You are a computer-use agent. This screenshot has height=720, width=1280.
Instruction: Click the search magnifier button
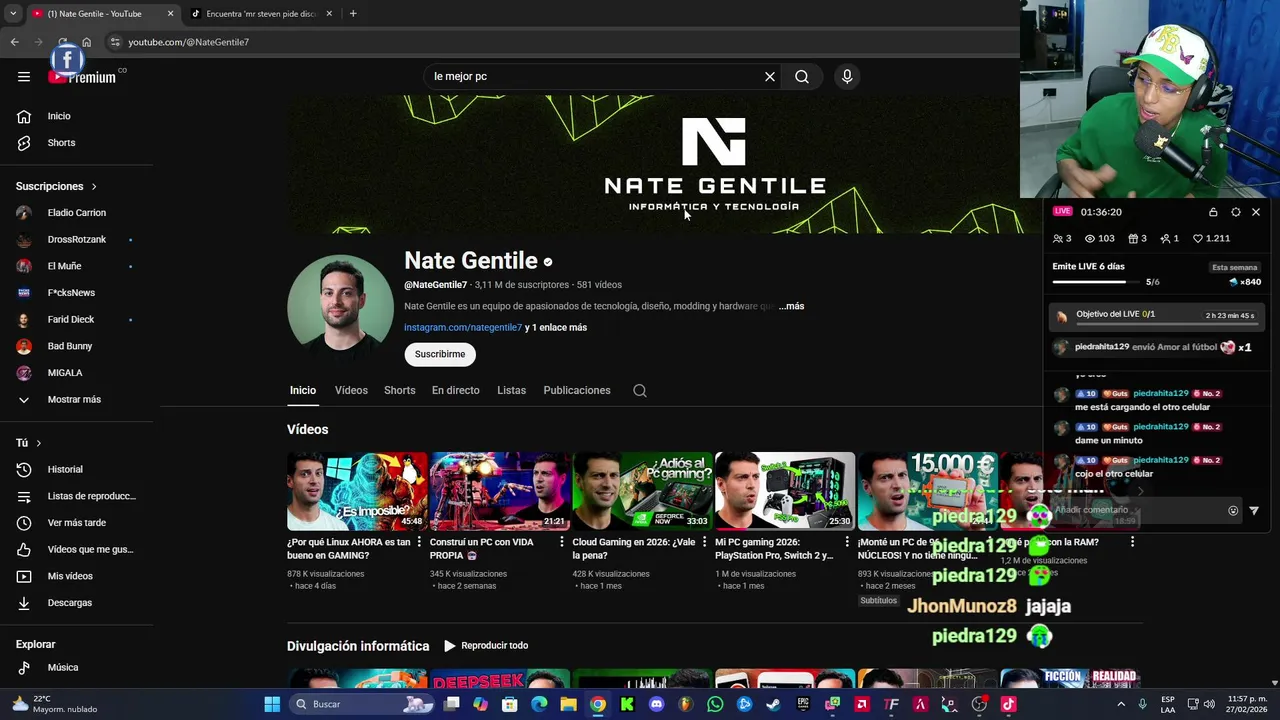pos(802,76)
